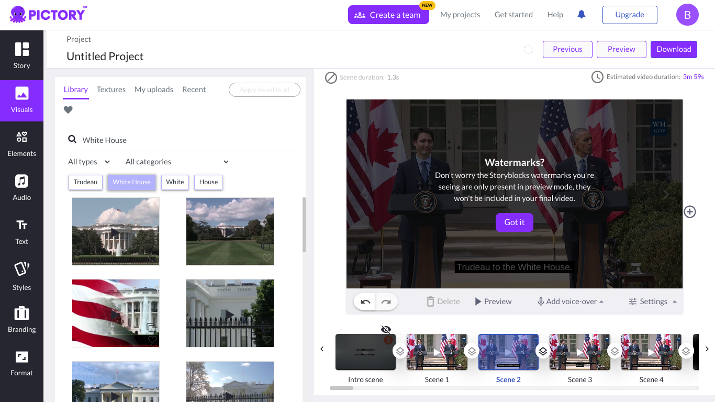
Task: Select White House fence thumbnail
Action: [x=230, y=313]
